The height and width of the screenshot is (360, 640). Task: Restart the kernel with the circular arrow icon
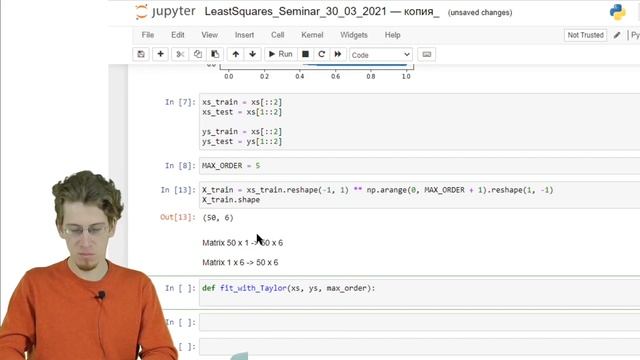[322, 54]
